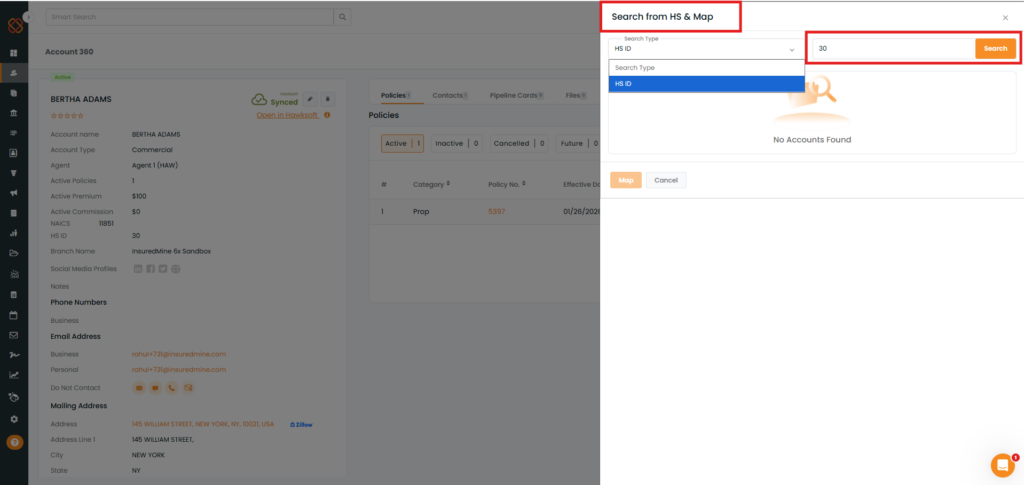Image resolution: width=1024 pixels, height=485 pixels.
Task: Open the Search Type dropdown
Action: click(x=705, y=49)
